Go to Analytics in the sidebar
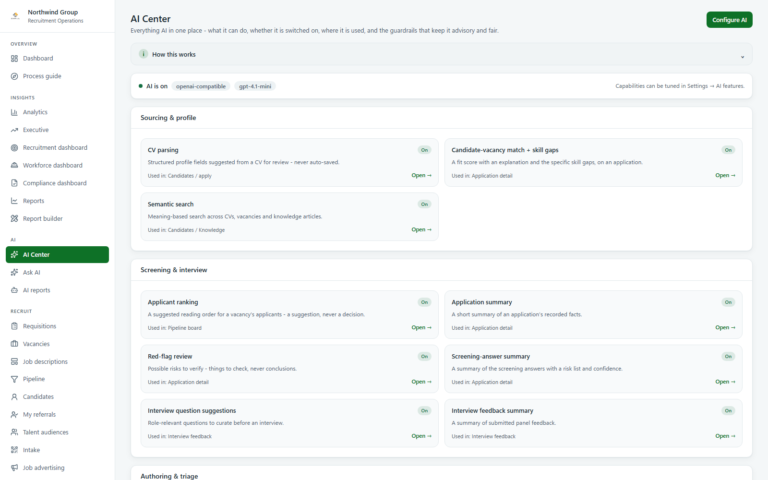The height and width of the screenshot is (480, 768). [57, 112]
